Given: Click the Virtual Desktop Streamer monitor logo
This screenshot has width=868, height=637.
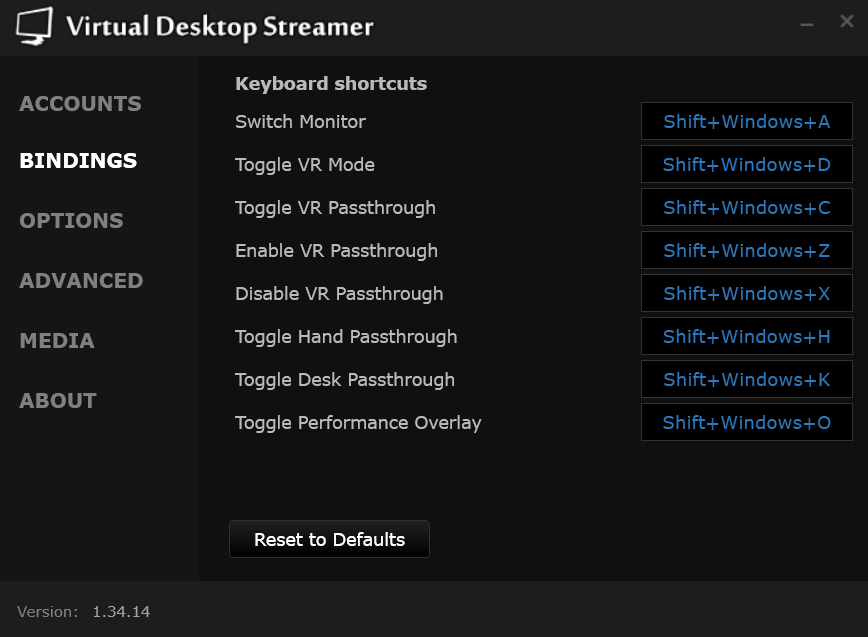Looking at the screenshot, I should (x=34, y=26).
